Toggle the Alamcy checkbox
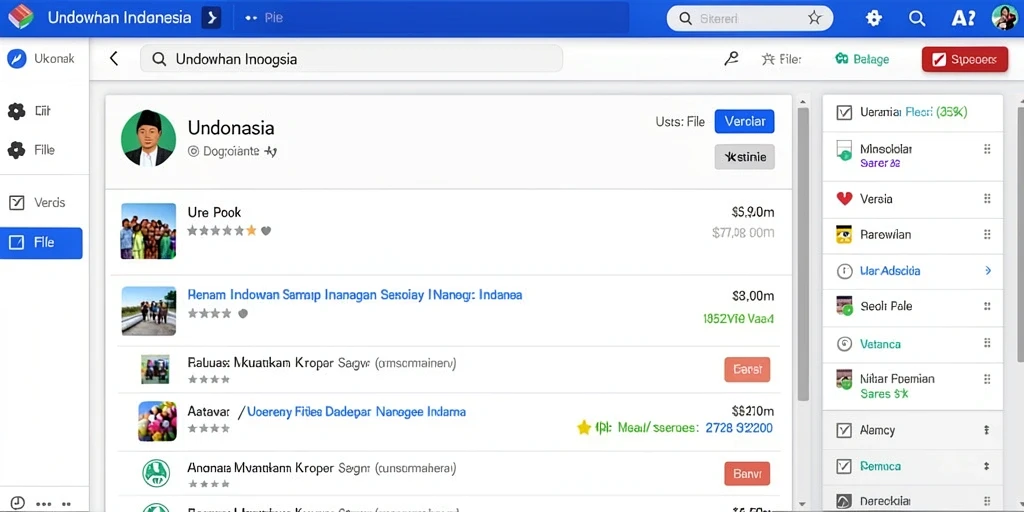Screen dimensions: 1024x512 click(844, 430)
